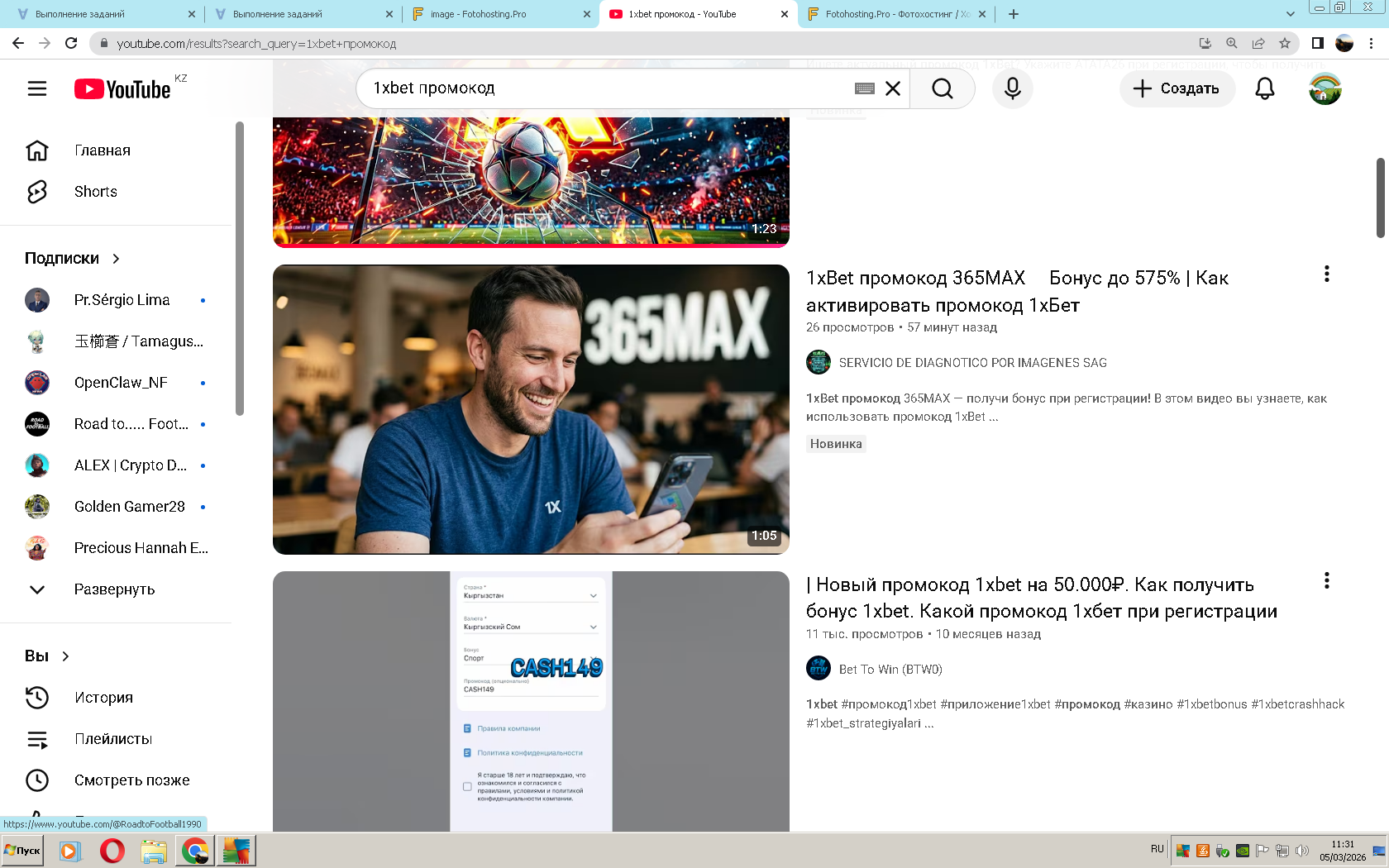Viewport: 1389px width, 868px height.
Task: Open the Вы section
Action: [x=47, y=656]
